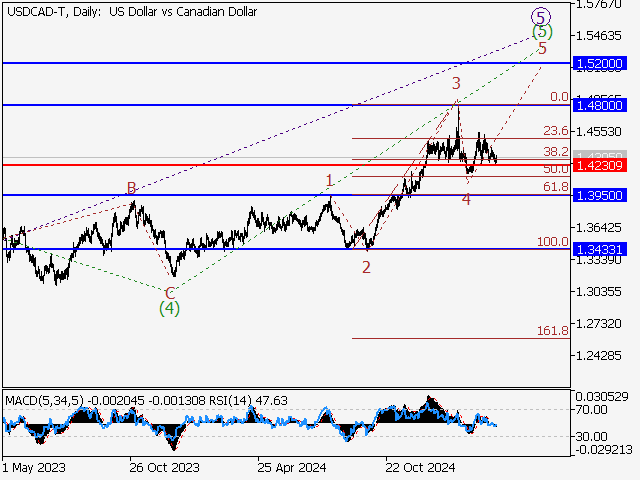Click the blue 1.52000 price tag

pyautogui.click(x=600, y=63)
